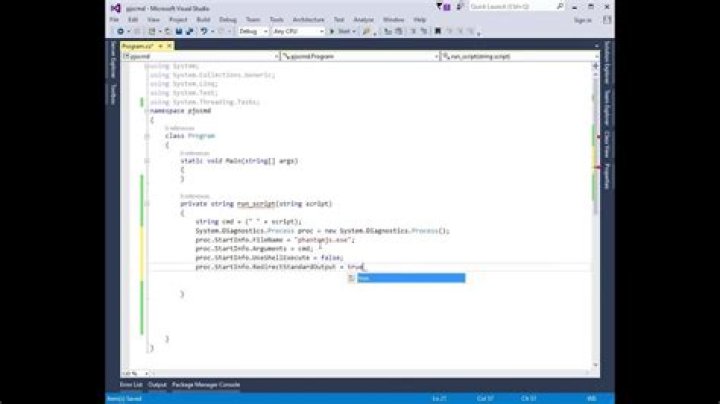Open the Toolbox side tab
The height and width of the screenshot is (404, 720).
point(112,94)
